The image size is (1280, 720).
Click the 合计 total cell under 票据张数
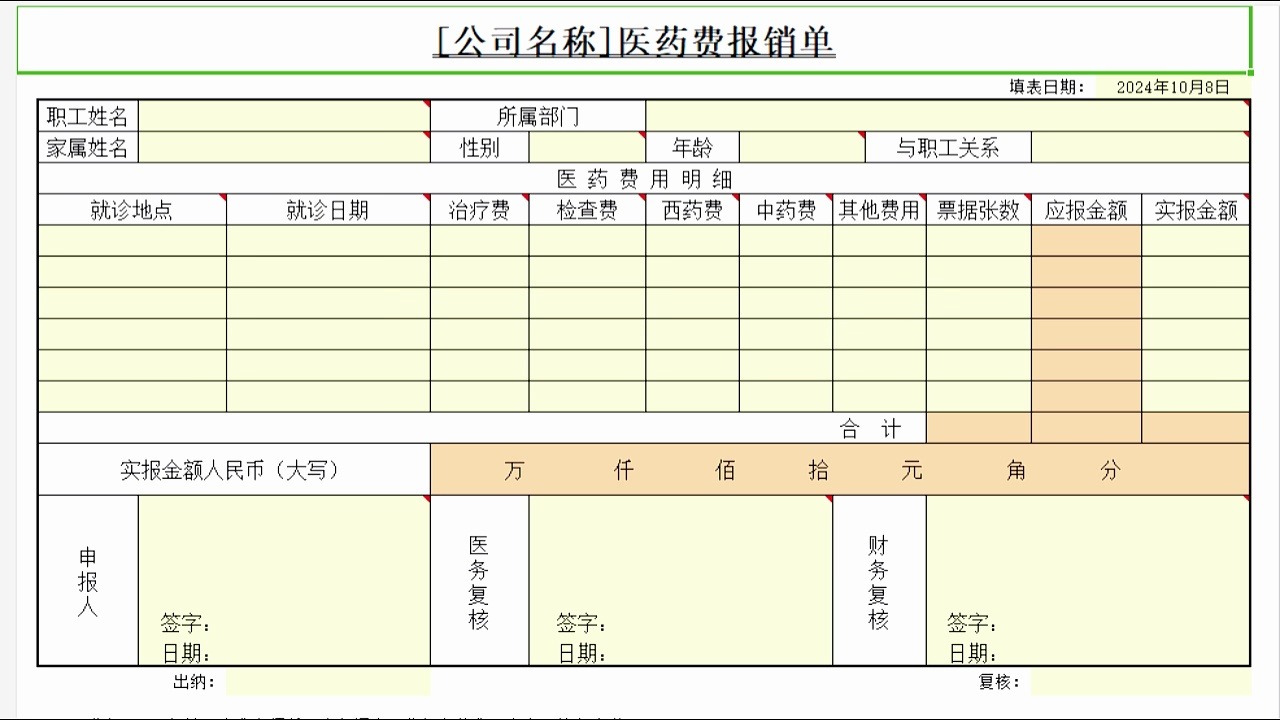point(979,428)
